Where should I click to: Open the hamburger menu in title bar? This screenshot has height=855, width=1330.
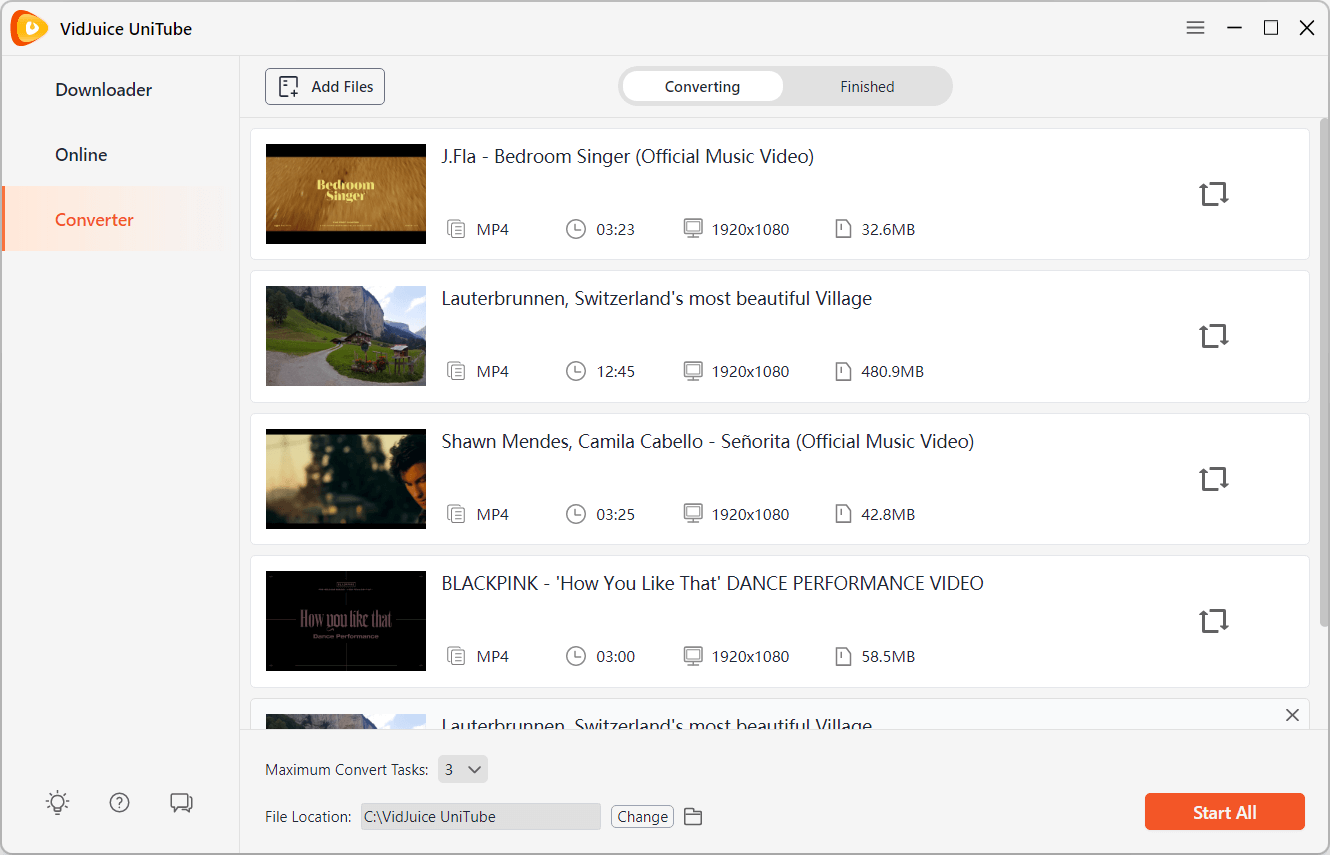1195,28
